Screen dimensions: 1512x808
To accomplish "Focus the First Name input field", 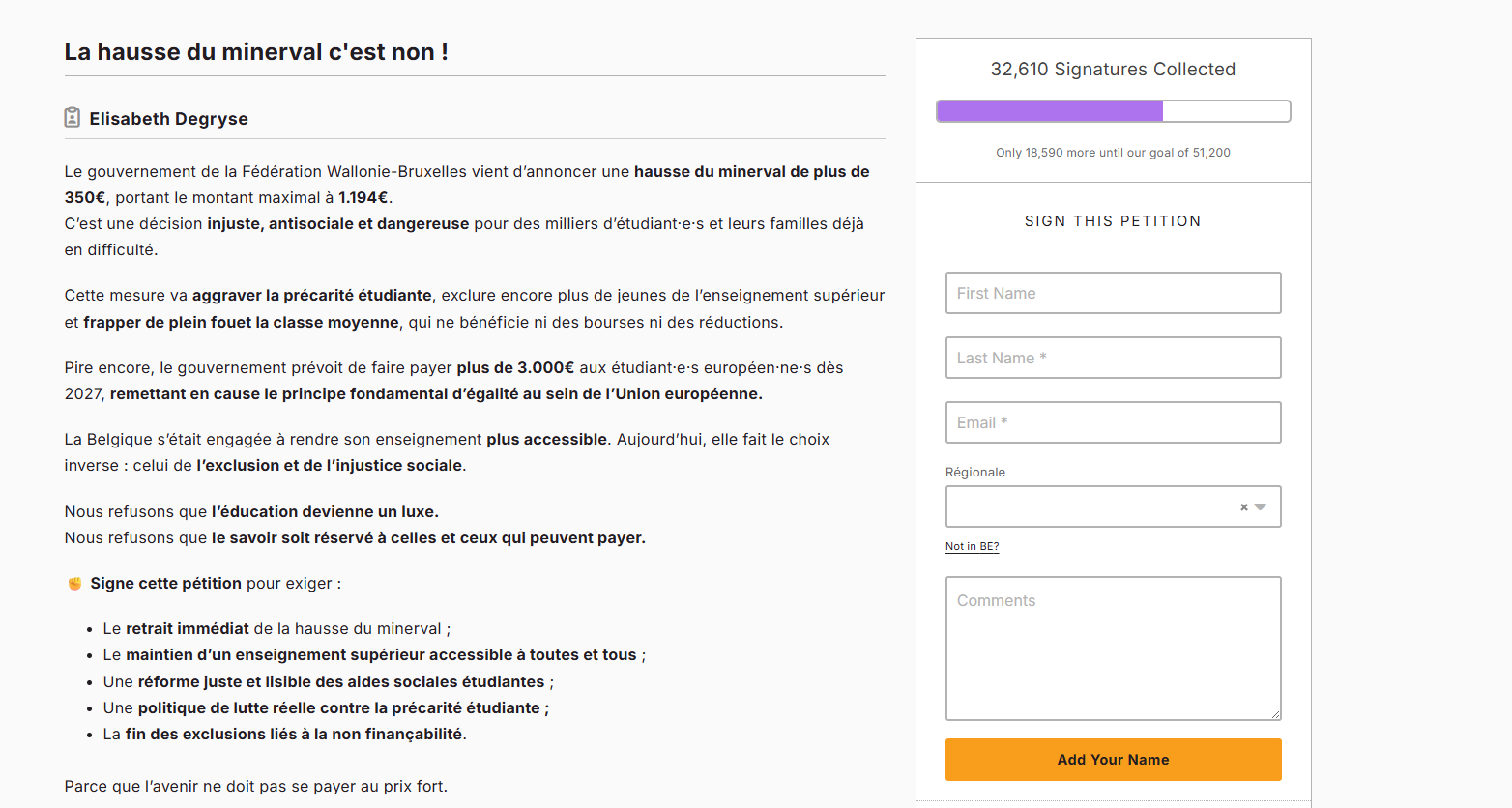I will (1113, 293).
